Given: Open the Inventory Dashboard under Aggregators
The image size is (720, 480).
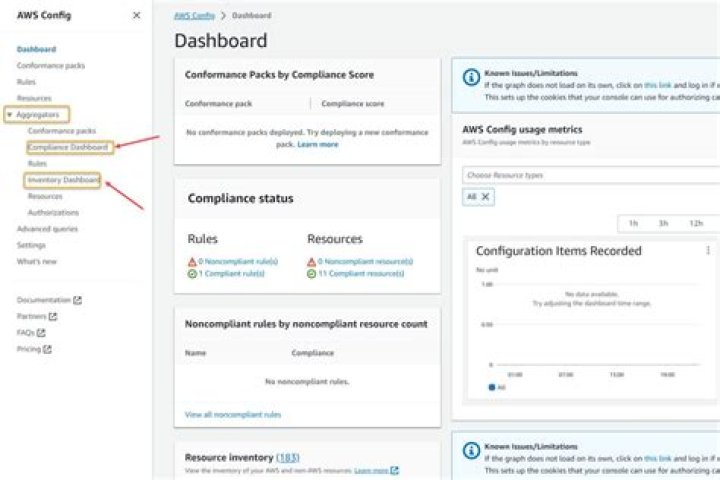Looking at the screenshot, I should (64, 180).
